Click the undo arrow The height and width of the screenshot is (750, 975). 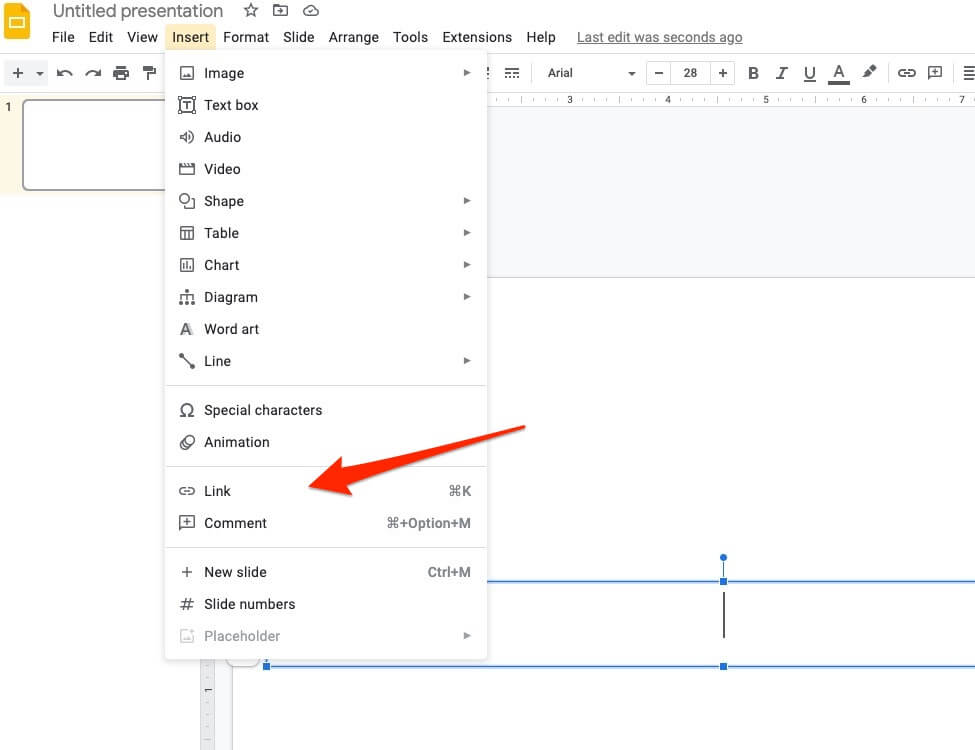(x=64, y=73)
